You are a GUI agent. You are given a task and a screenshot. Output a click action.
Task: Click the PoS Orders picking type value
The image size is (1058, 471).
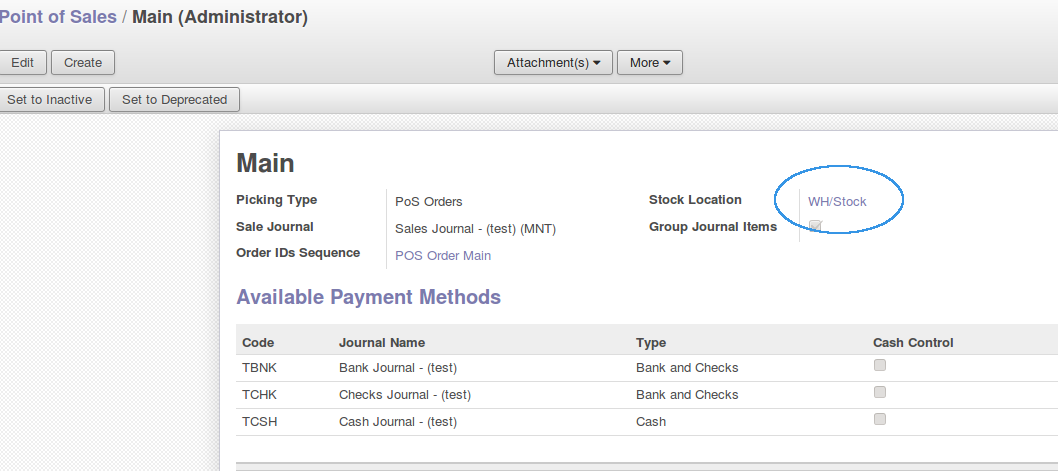(429, 202)
